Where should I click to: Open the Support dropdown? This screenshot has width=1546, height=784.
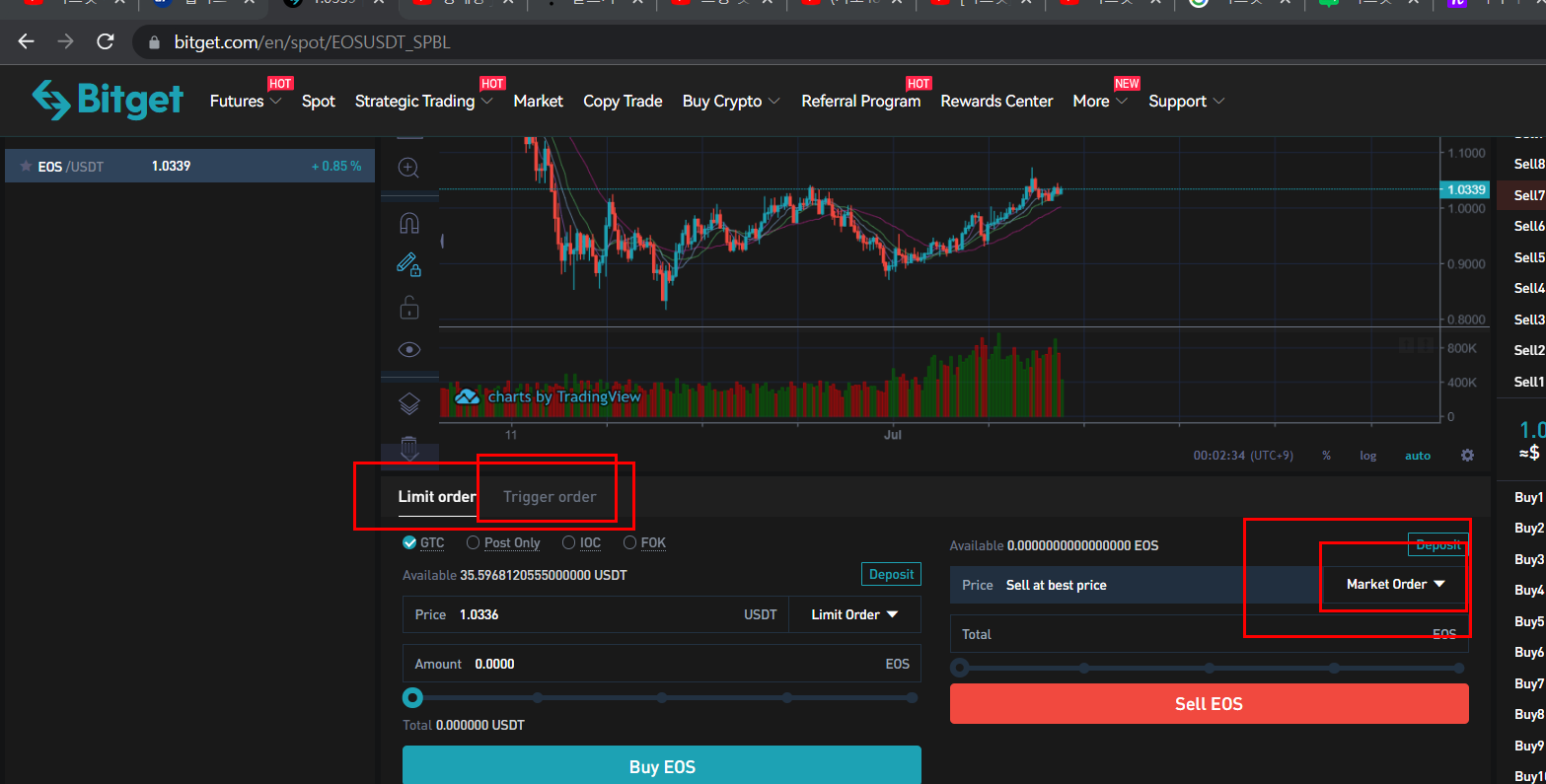click(x=1186, y=101)
